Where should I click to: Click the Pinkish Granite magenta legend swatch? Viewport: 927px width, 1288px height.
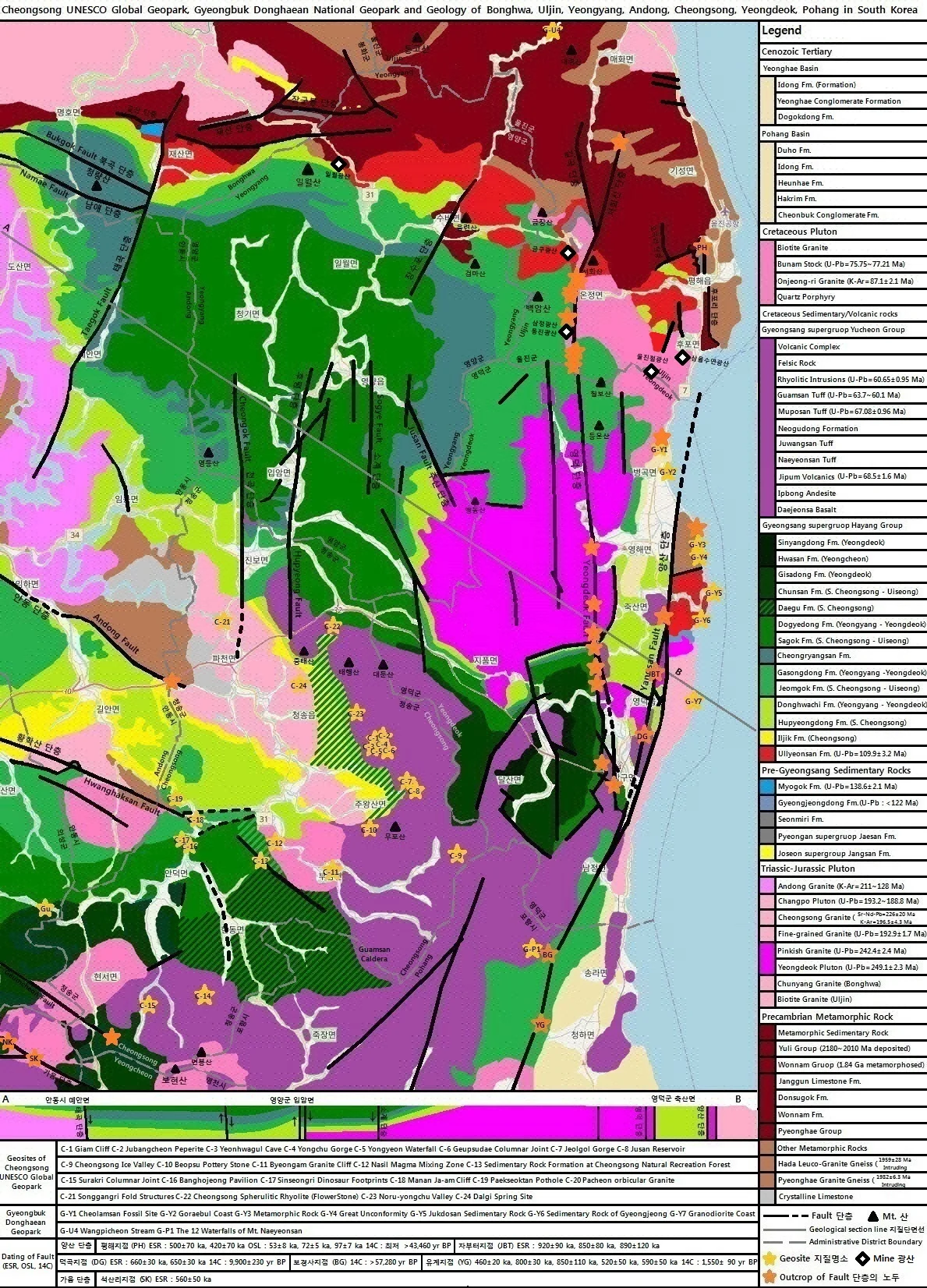[x=767, y=950]
